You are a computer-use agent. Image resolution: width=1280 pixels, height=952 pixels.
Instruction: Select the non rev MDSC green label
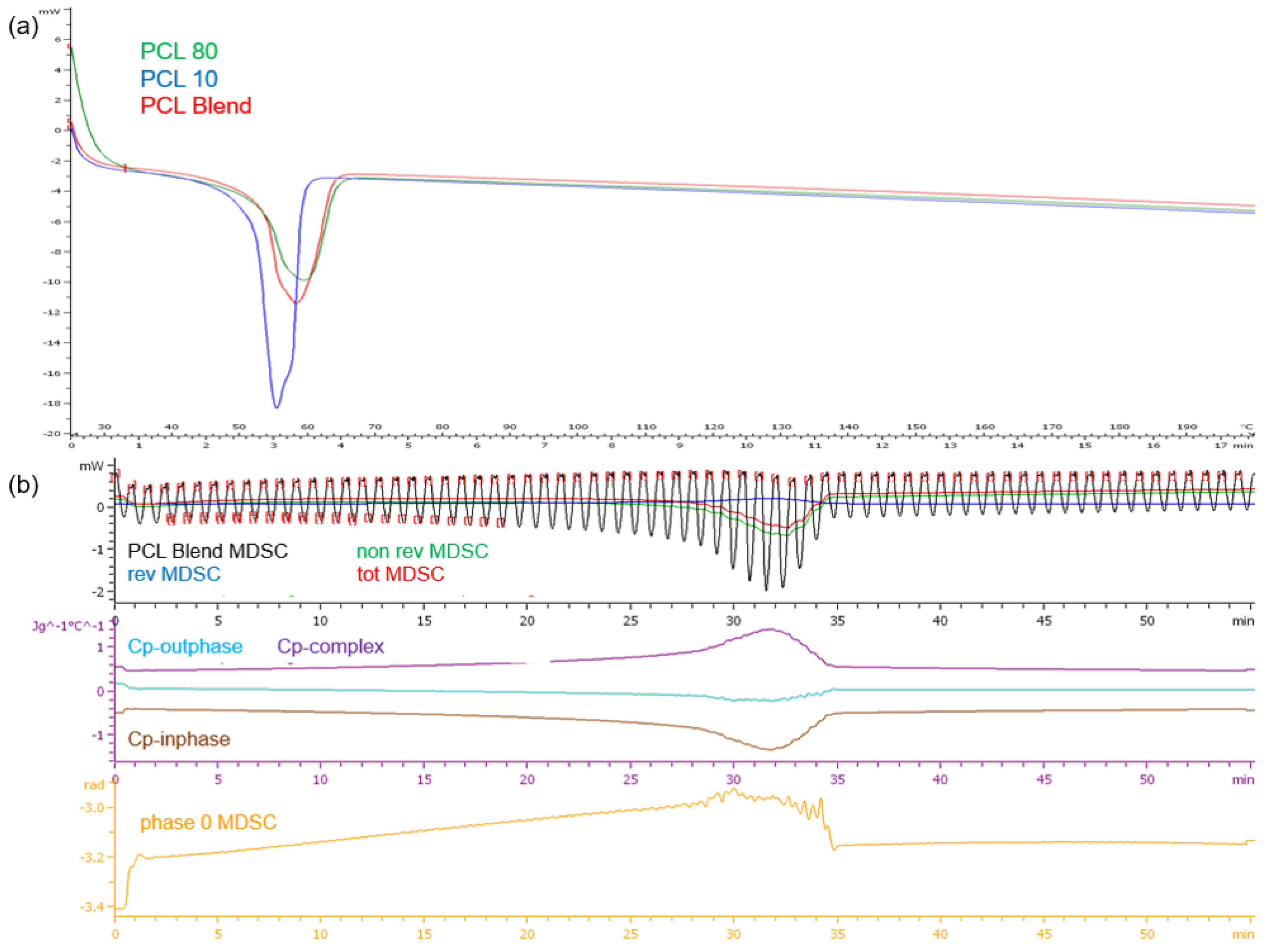(x=422, y=552)
